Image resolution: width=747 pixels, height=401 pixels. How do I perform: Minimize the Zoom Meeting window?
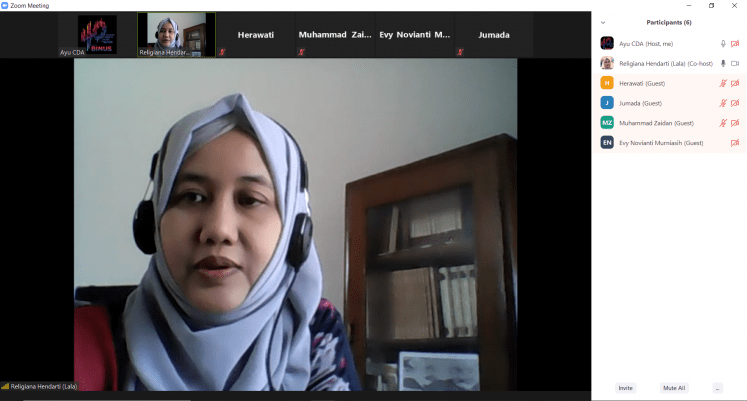[689, 6]
